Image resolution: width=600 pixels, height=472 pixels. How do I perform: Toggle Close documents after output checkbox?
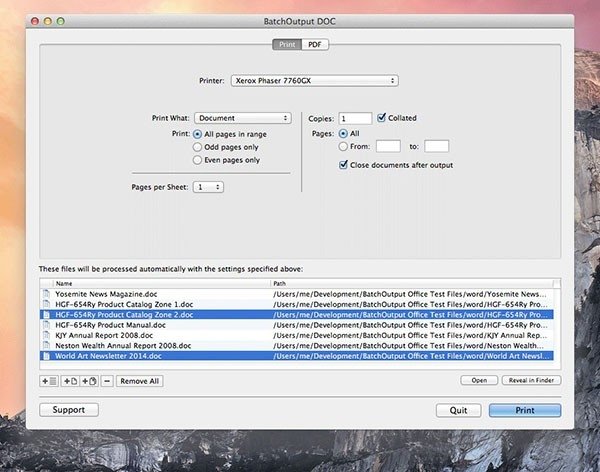click(x=343, y=165)
